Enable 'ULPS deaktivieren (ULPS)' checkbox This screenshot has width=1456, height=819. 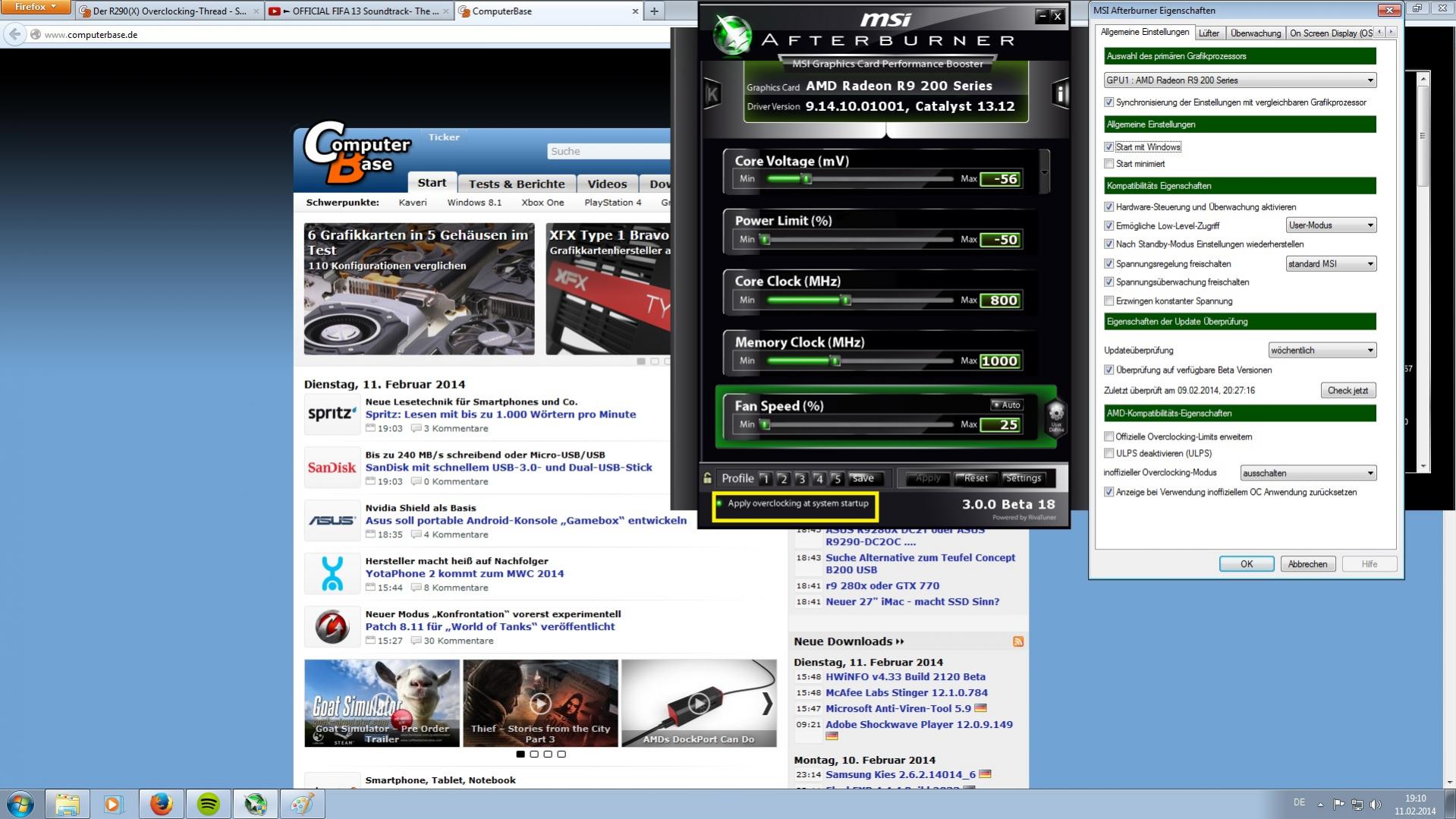[x=1109, y=454]
